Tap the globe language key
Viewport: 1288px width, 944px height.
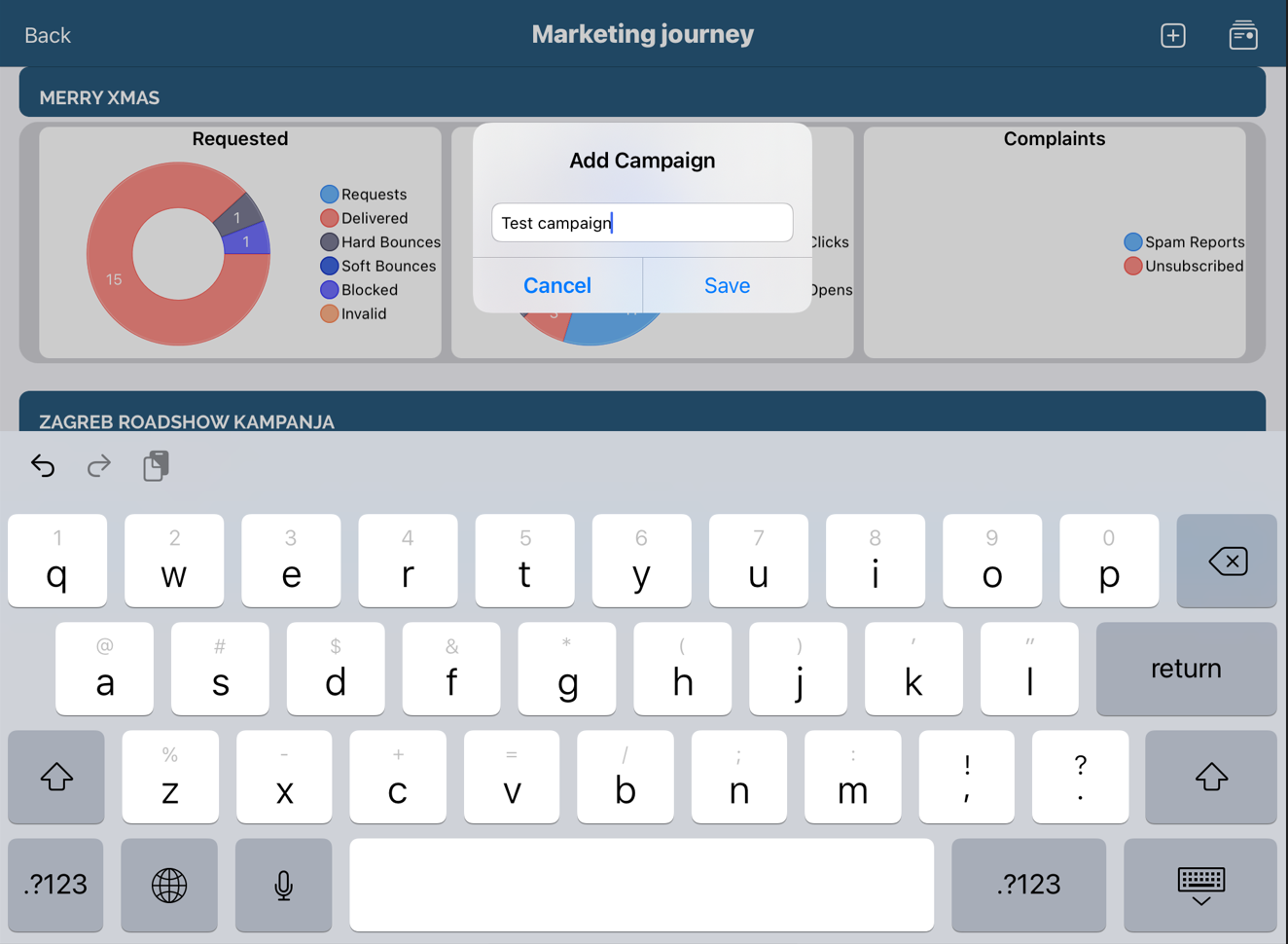tap(169, 885)
